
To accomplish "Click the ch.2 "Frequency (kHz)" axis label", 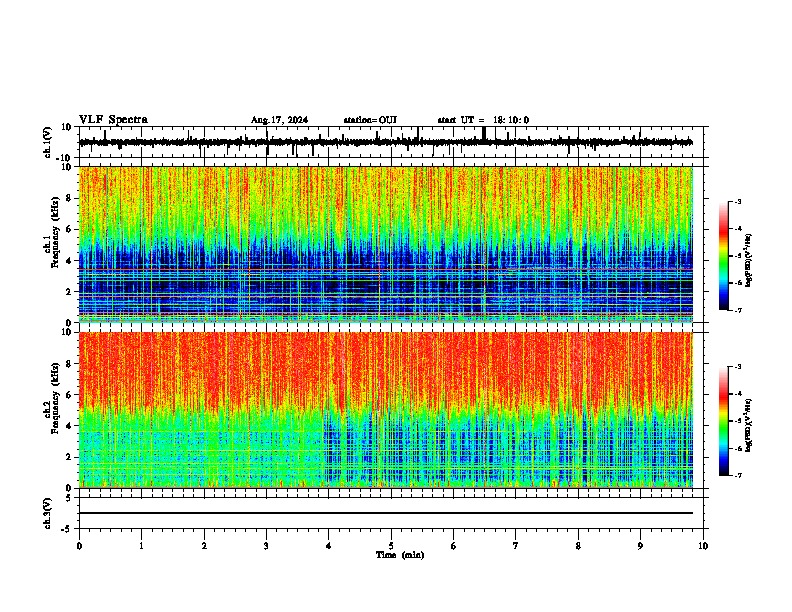I will (x=55, y=398).
